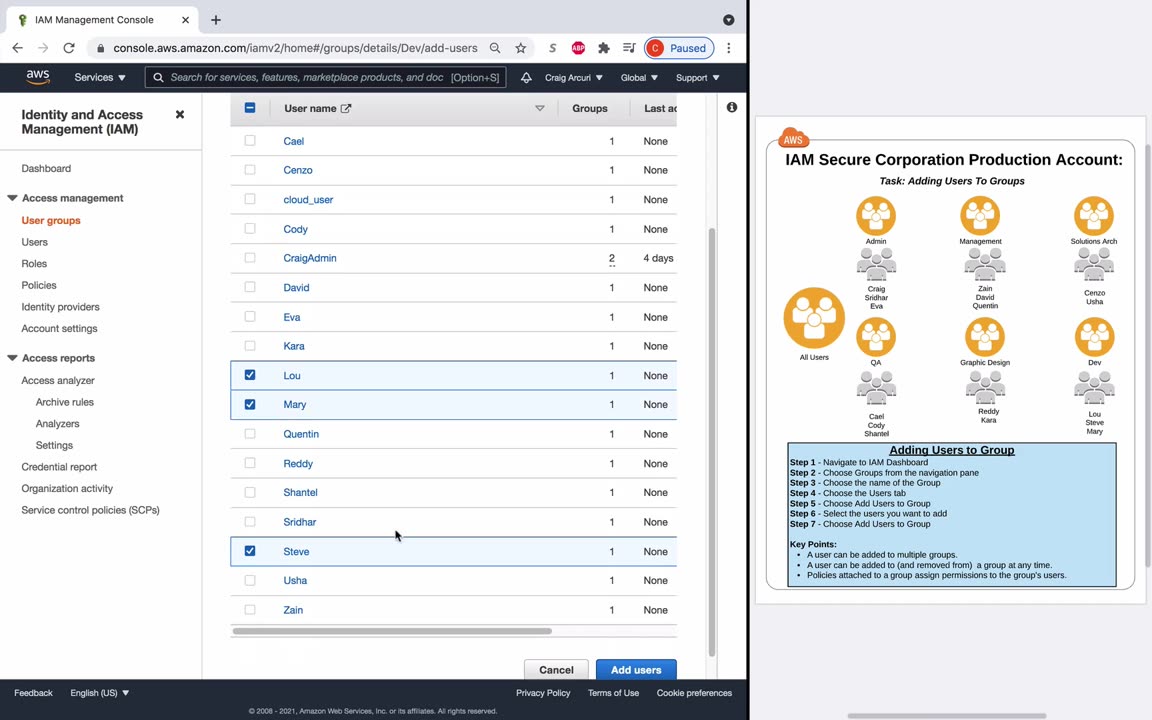This screenshot has height=720, width=1152.
Task: Bookmark the page with the star icon
Action: pos(520,48)
